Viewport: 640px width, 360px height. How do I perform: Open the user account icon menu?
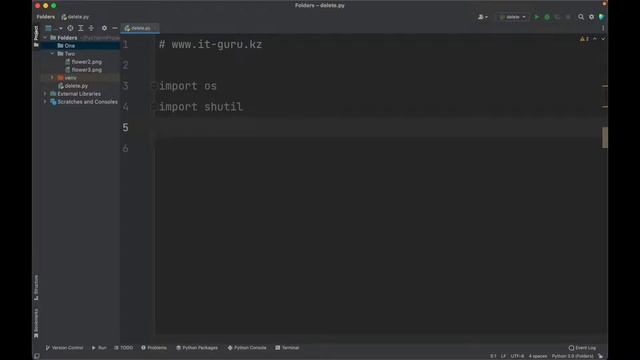(482, 17)
